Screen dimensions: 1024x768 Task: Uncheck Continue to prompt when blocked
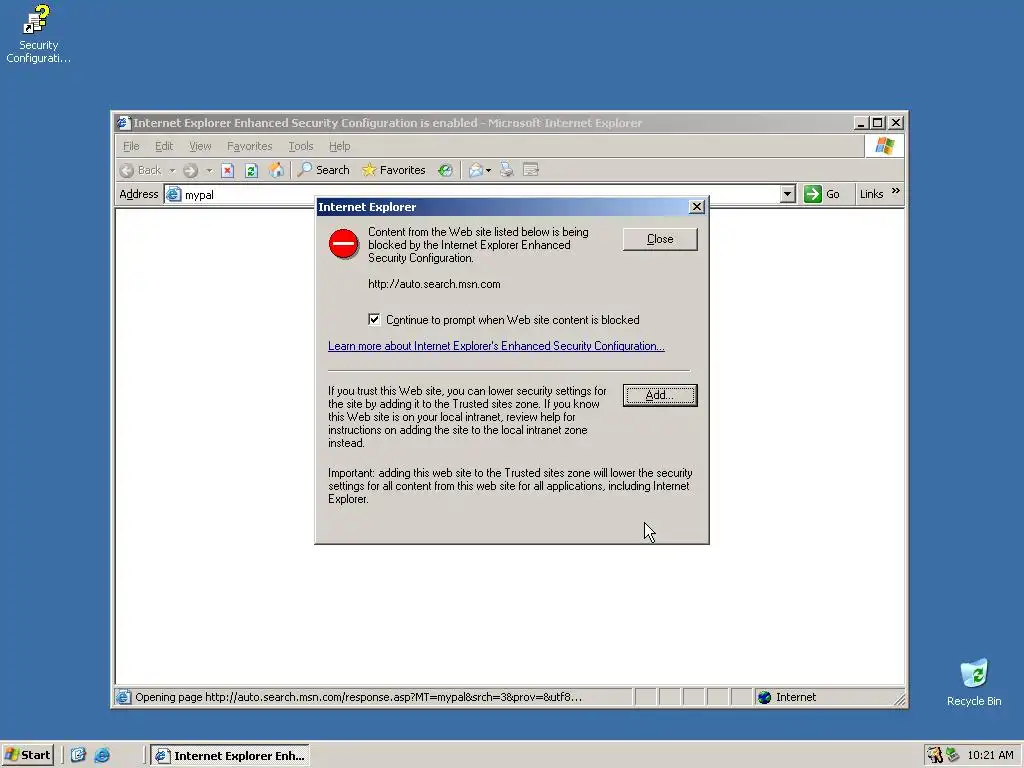pos(374,319)
